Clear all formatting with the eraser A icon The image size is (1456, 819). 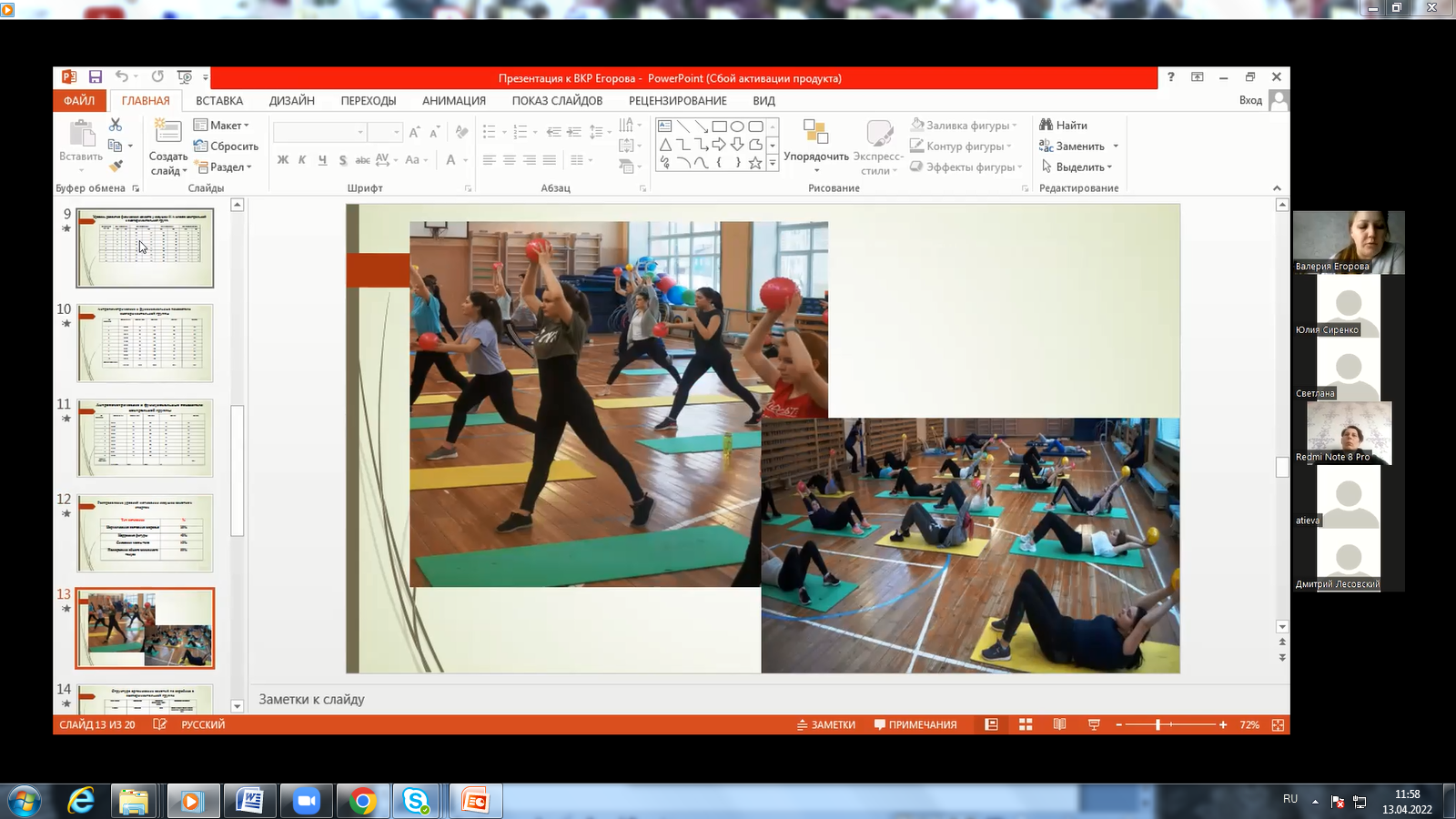click(x=462, y=132)
